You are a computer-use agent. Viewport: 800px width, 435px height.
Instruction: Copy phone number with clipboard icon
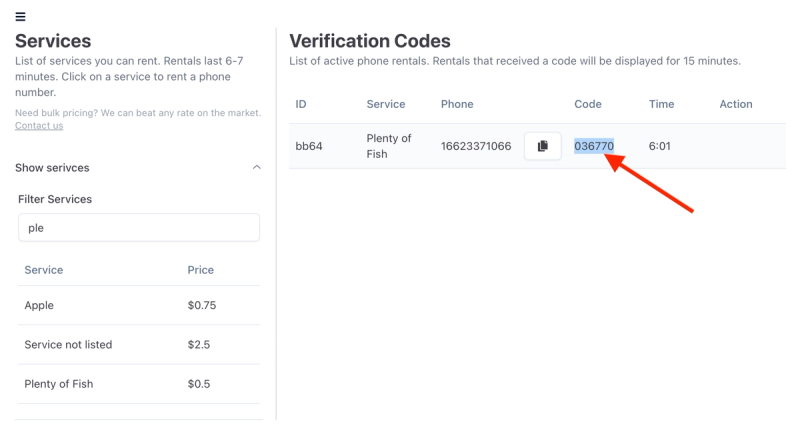pos(542,146)
